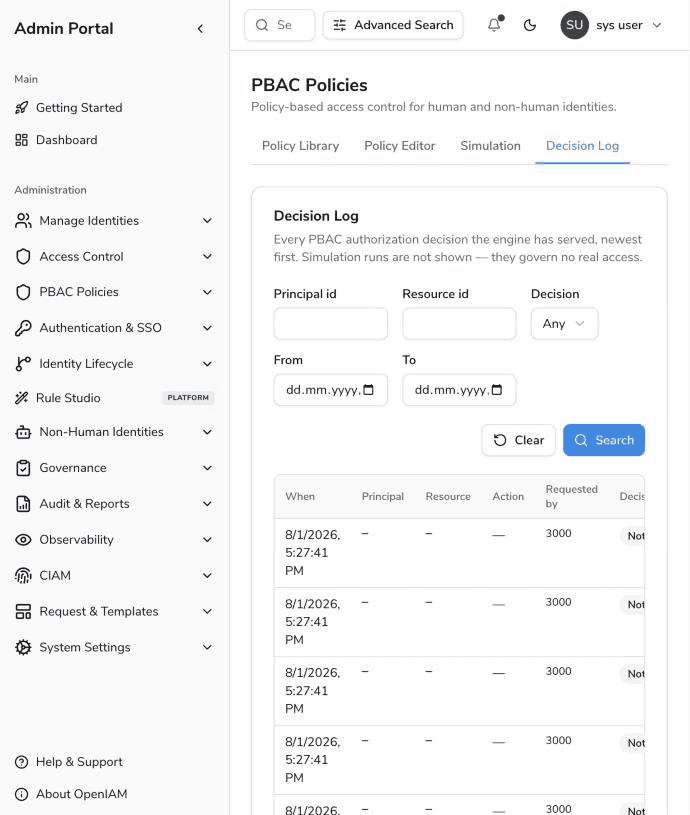Open the sys user account menu
The image size is (690, 815).
click(x=611, y=25)
